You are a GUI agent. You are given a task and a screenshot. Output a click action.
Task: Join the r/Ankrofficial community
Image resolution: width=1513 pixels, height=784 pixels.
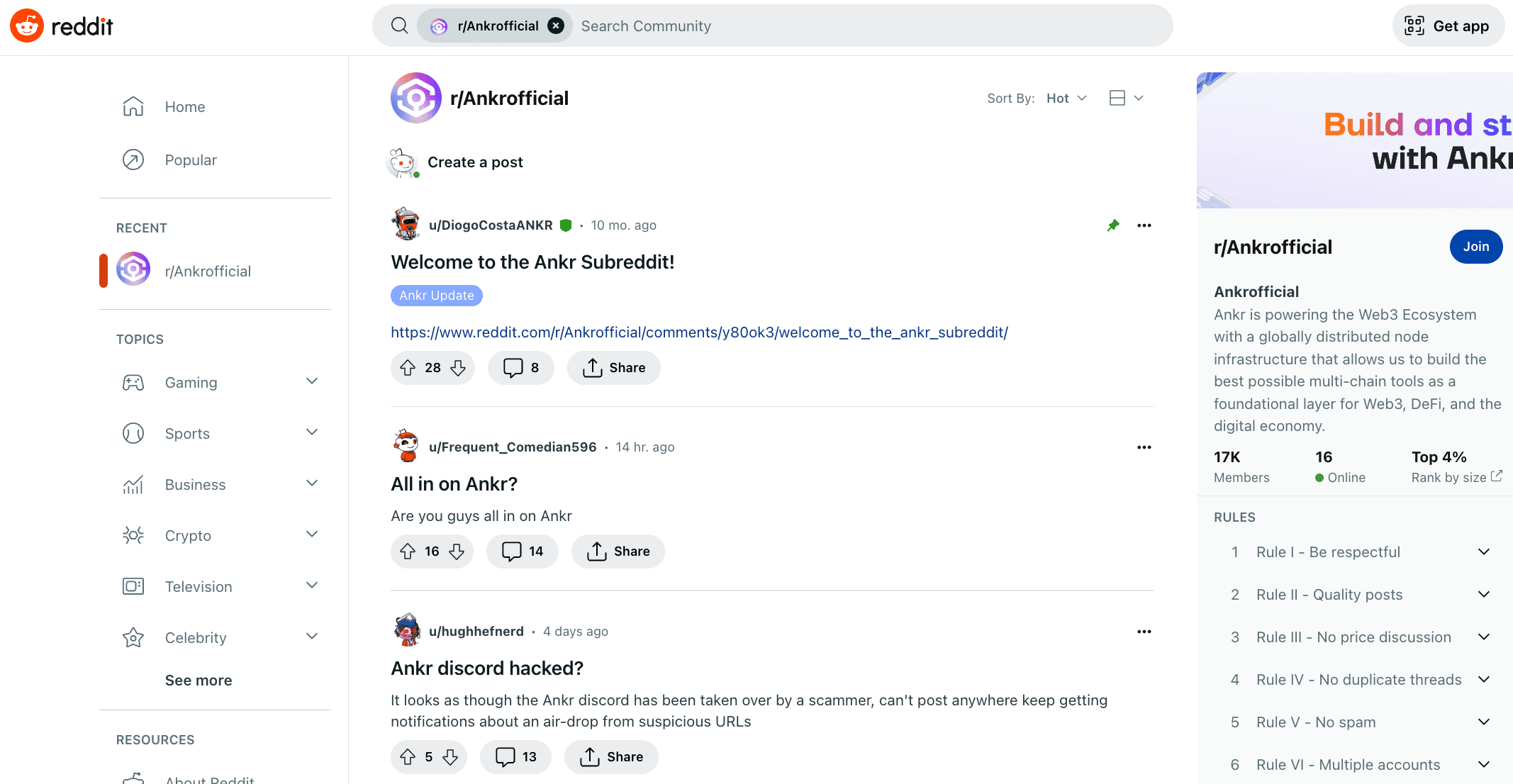[x=1475, y=247]
